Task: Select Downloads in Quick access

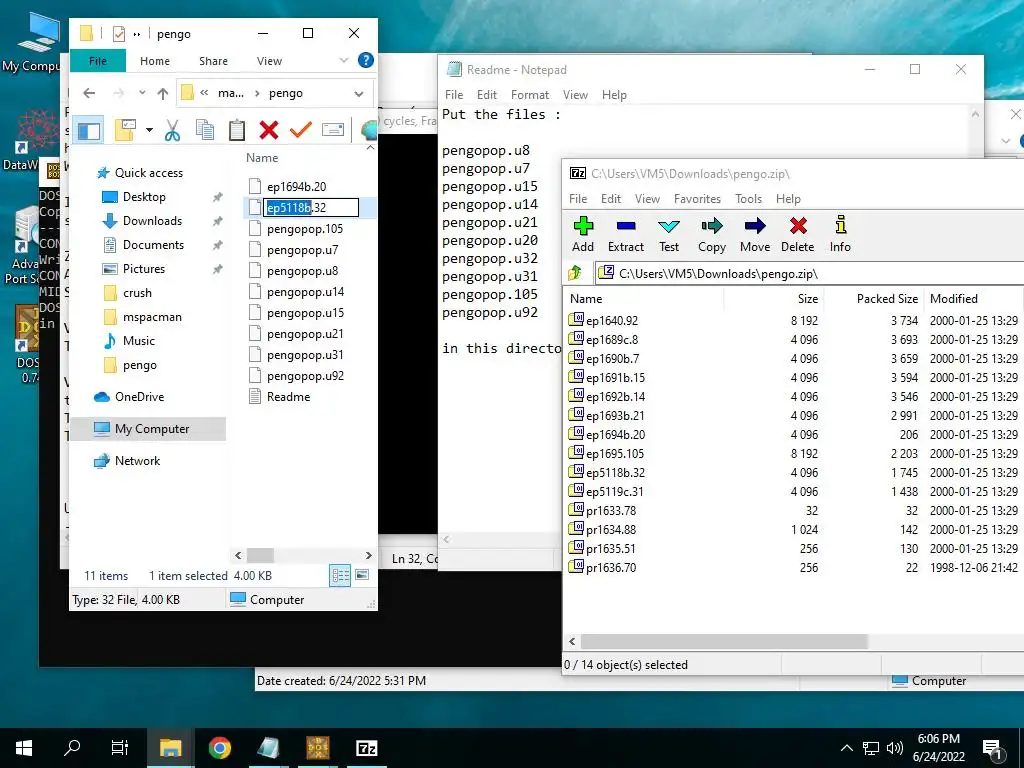Action: point(152,221)
